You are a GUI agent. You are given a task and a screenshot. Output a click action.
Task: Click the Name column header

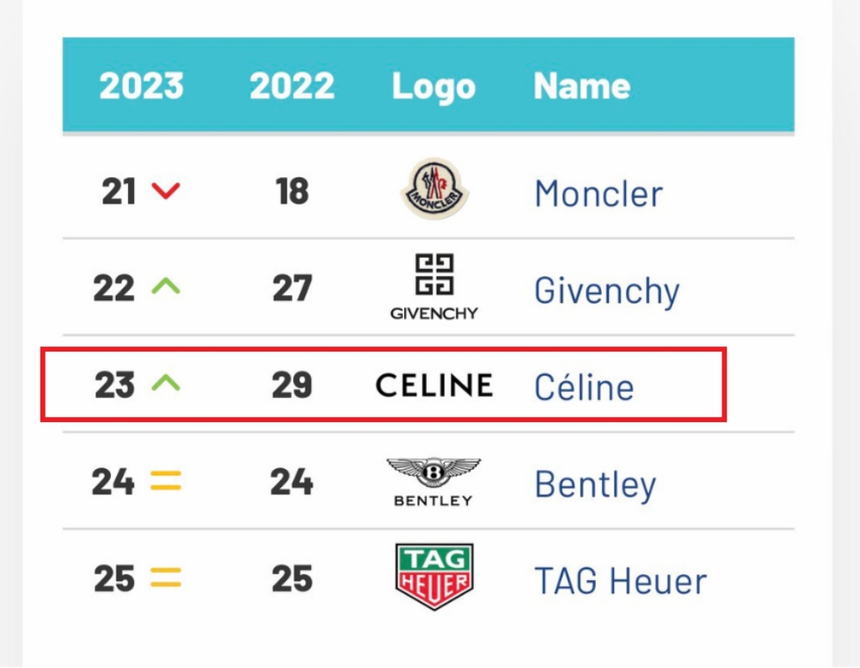(x=581, y=86)
